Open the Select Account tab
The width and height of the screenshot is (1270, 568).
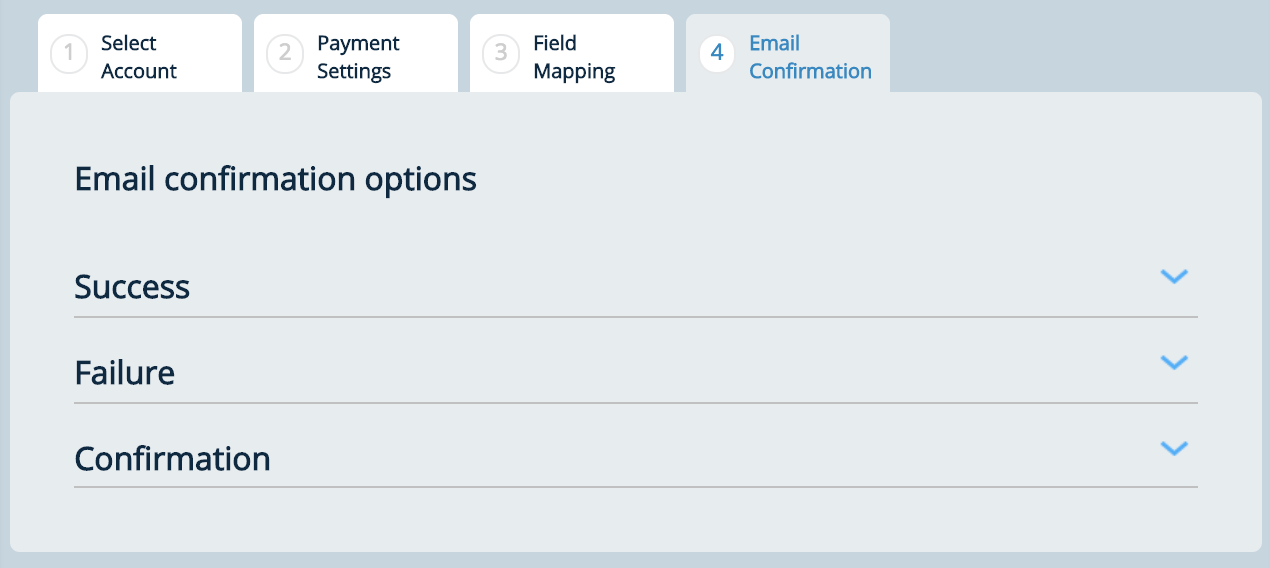pyautogui.click(x=139, y=57)
